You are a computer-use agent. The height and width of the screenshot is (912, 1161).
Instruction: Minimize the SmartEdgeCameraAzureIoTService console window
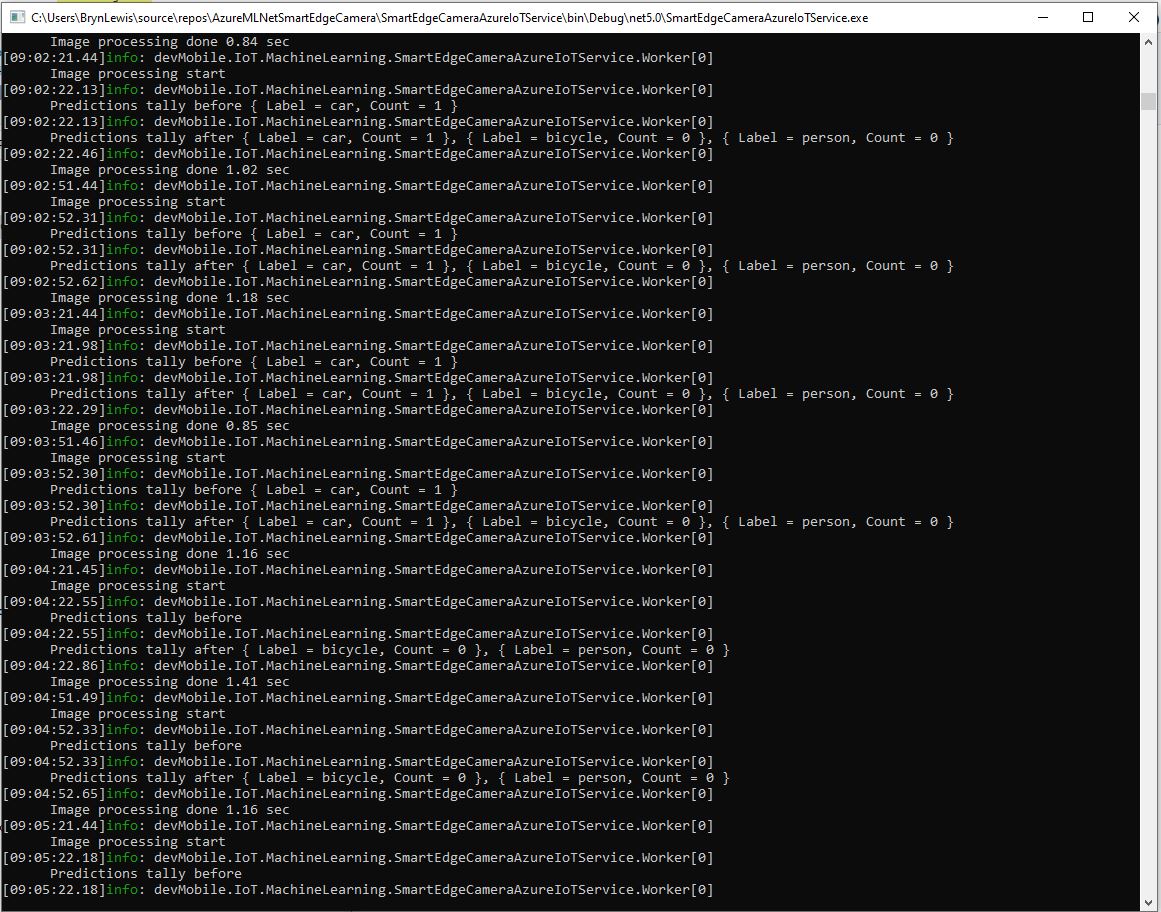[x=1042, y=17]
